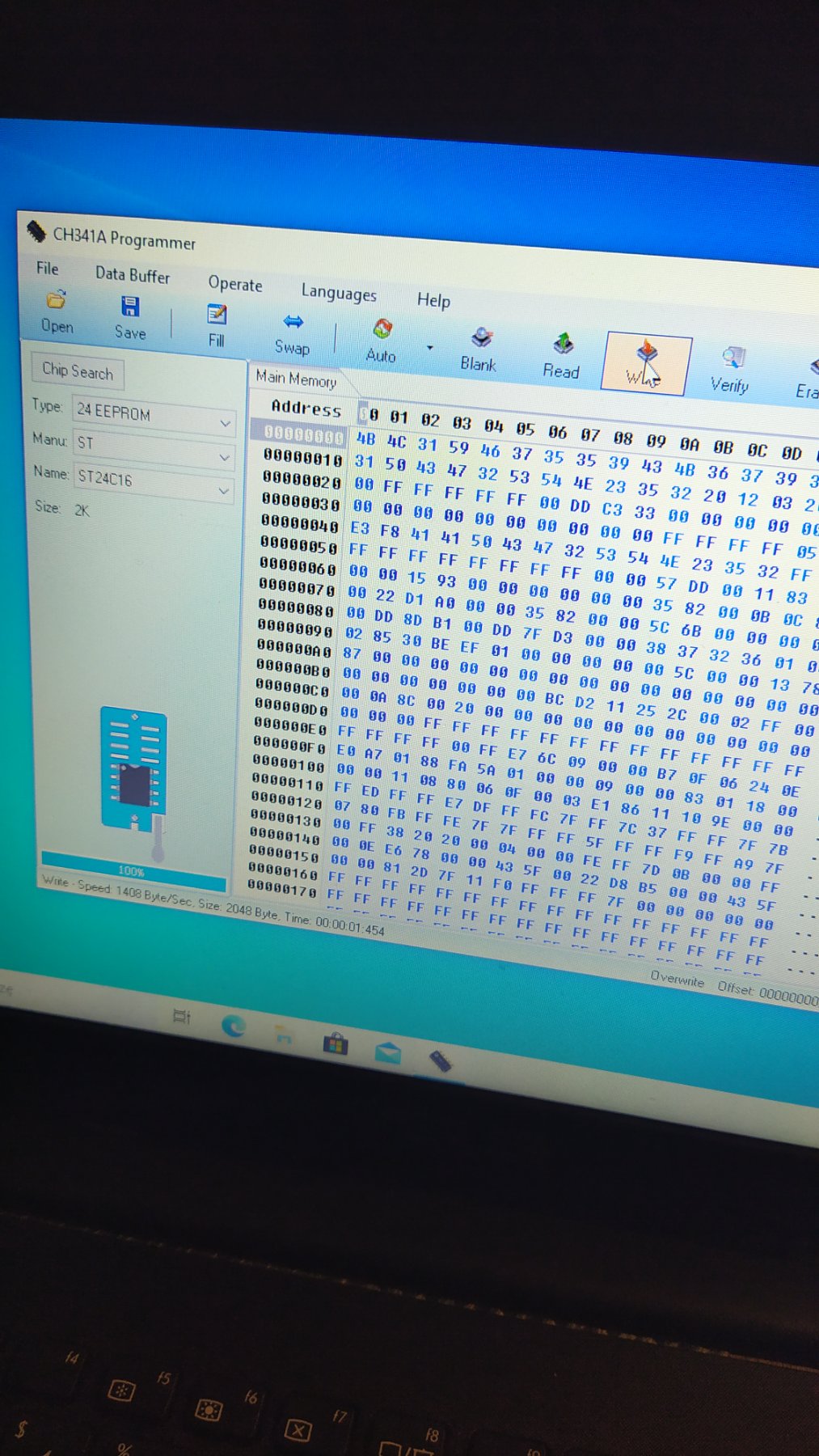Open the Operate menu

point(235,284)
